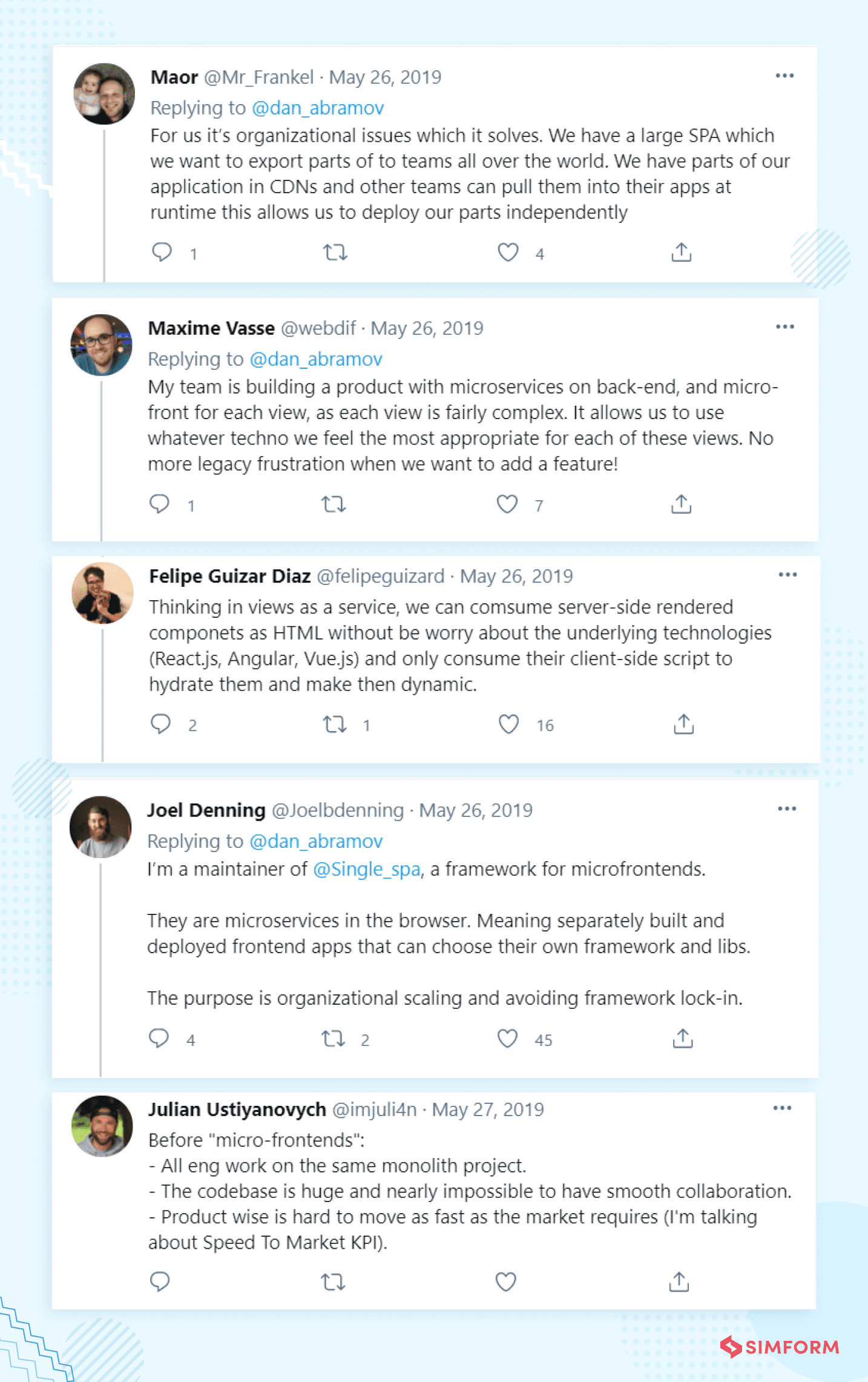Like Maor's tweet with heart icon
The image size is (868, 1382).
click(508, 252)
